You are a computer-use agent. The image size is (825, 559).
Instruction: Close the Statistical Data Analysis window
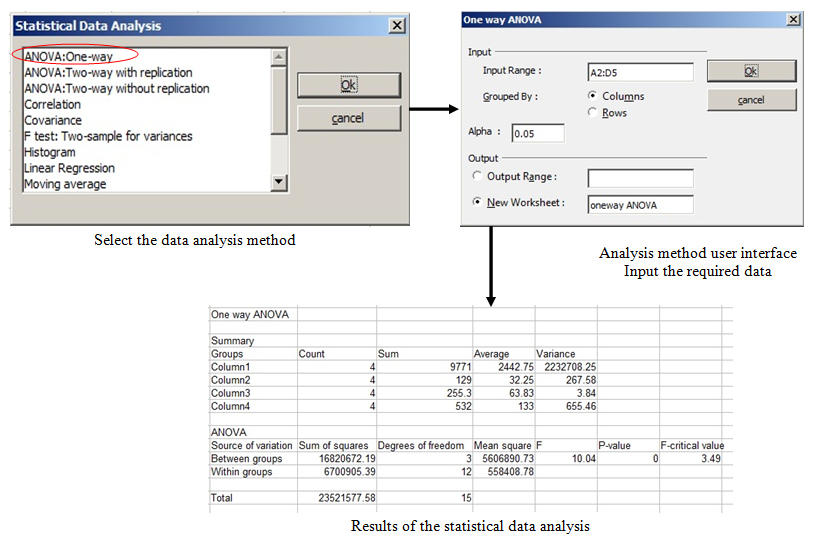tap(397, 26)
